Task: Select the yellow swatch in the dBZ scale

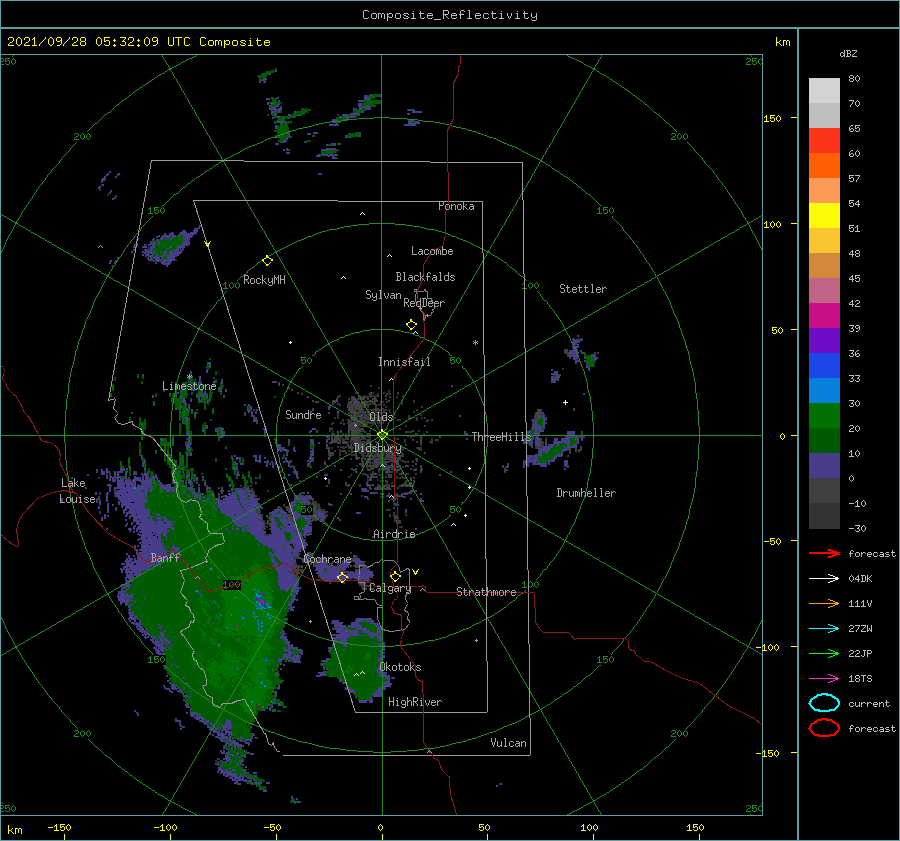Action: 824,216
